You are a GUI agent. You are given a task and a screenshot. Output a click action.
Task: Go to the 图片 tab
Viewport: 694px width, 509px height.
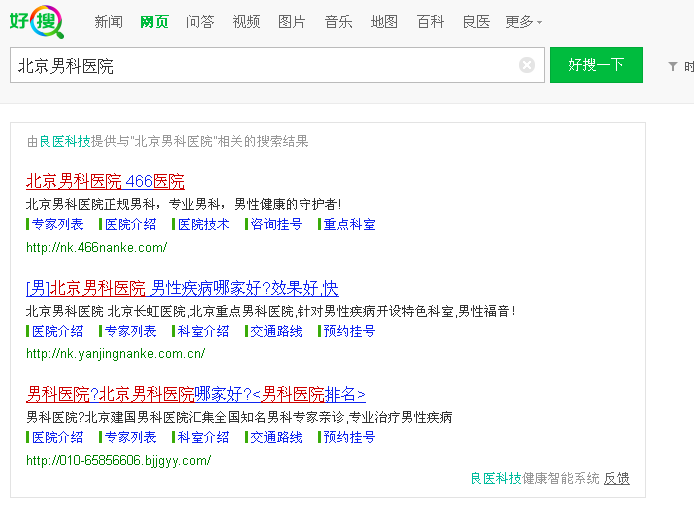click(x=292, y=22)
